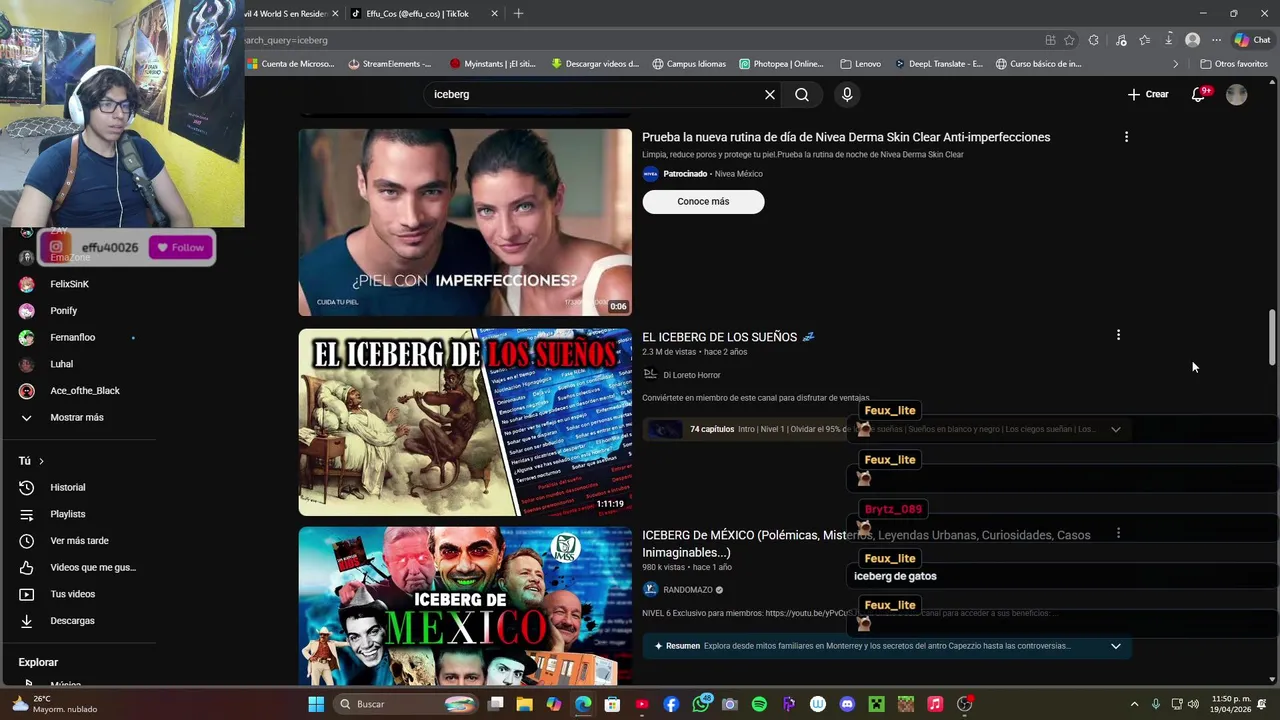Viewport: 1280px width, 720px height.
Task: Expand the Tú section chevron
Action: 41,461
